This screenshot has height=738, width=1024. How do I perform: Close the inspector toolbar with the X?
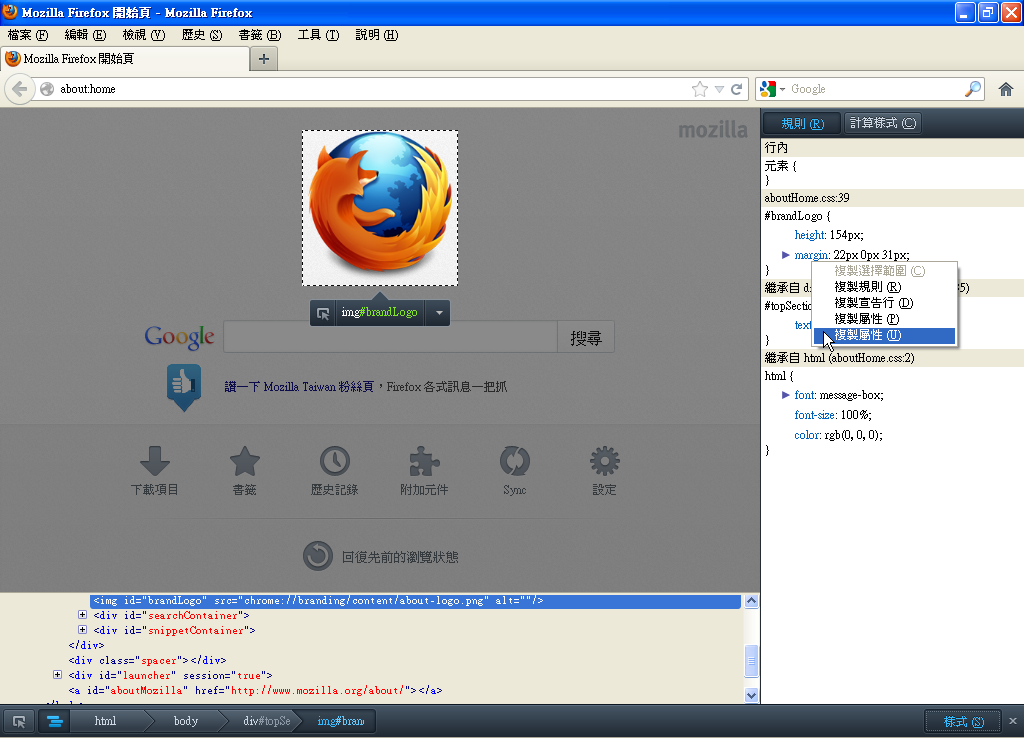pyautogui.click(x=1012, y=721)
